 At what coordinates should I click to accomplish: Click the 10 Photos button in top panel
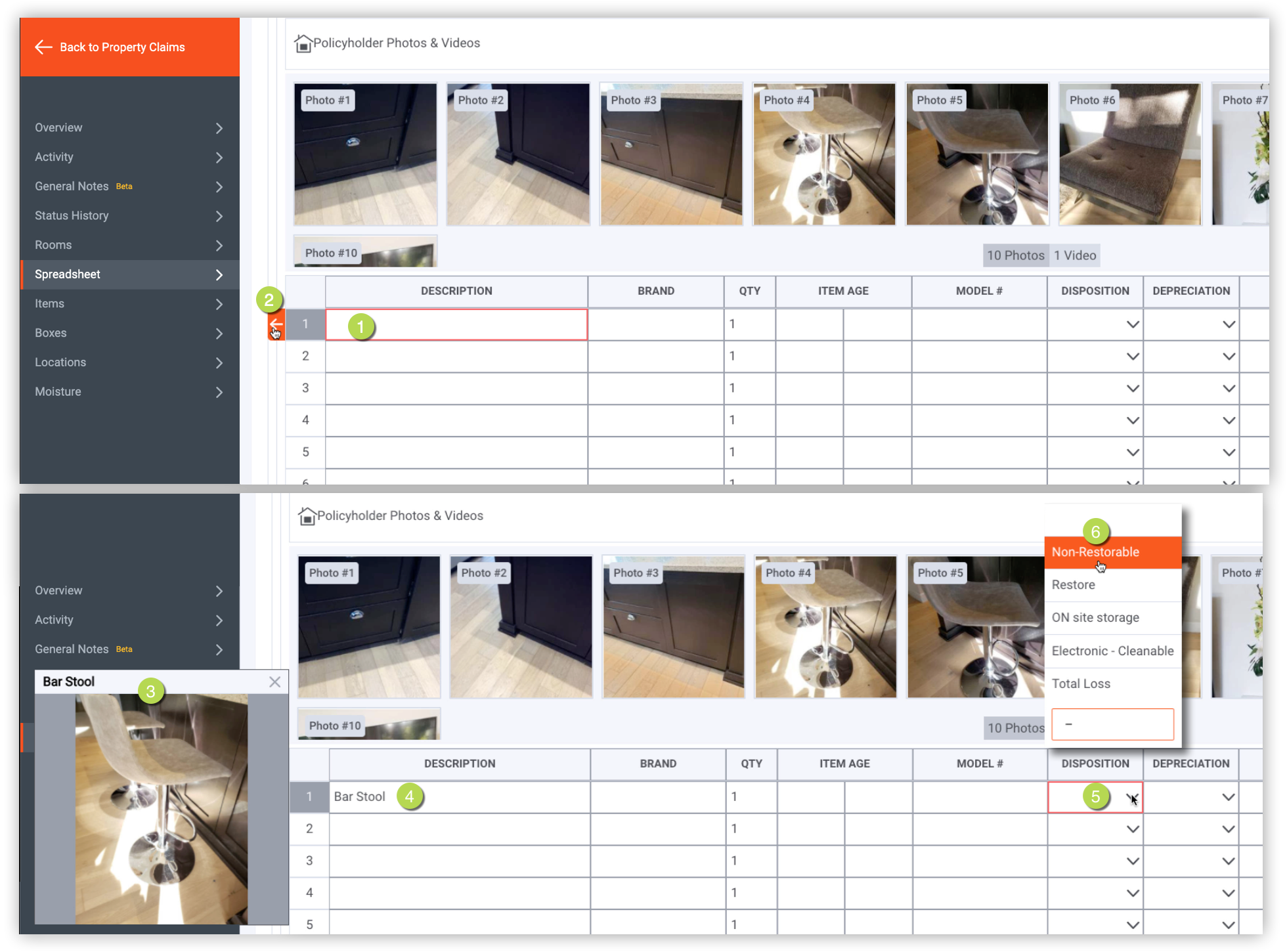point(1015,255)
